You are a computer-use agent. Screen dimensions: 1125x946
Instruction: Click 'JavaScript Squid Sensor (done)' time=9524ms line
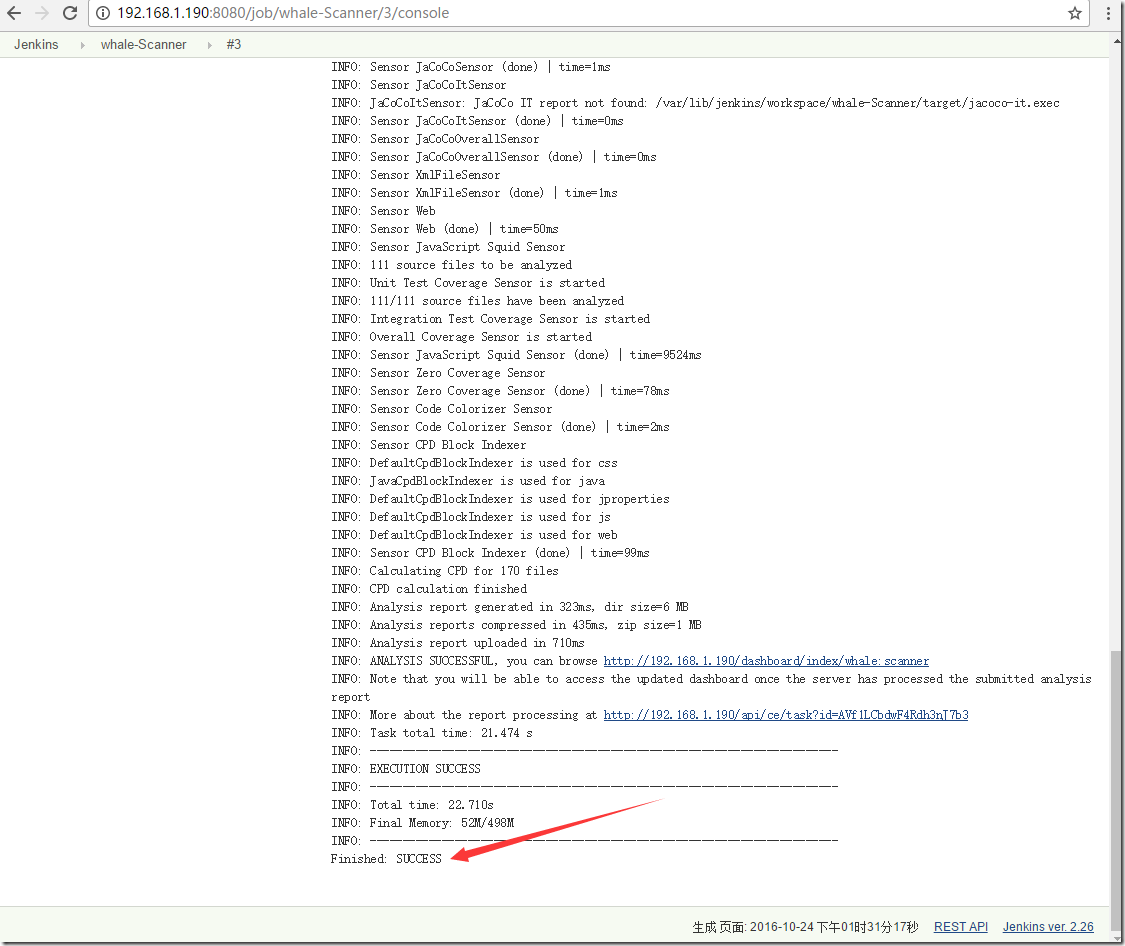click(x=517, y=355)
